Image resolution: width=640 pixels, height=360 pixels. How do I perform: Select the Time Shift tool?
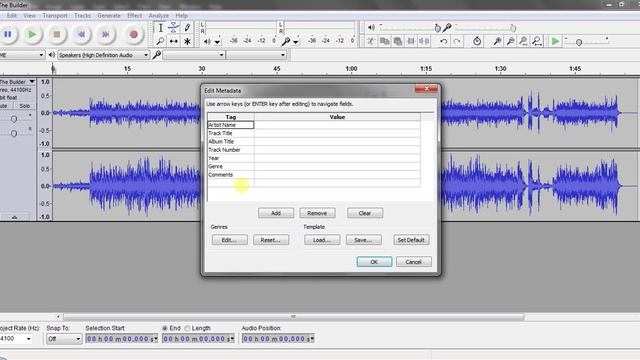173,41
